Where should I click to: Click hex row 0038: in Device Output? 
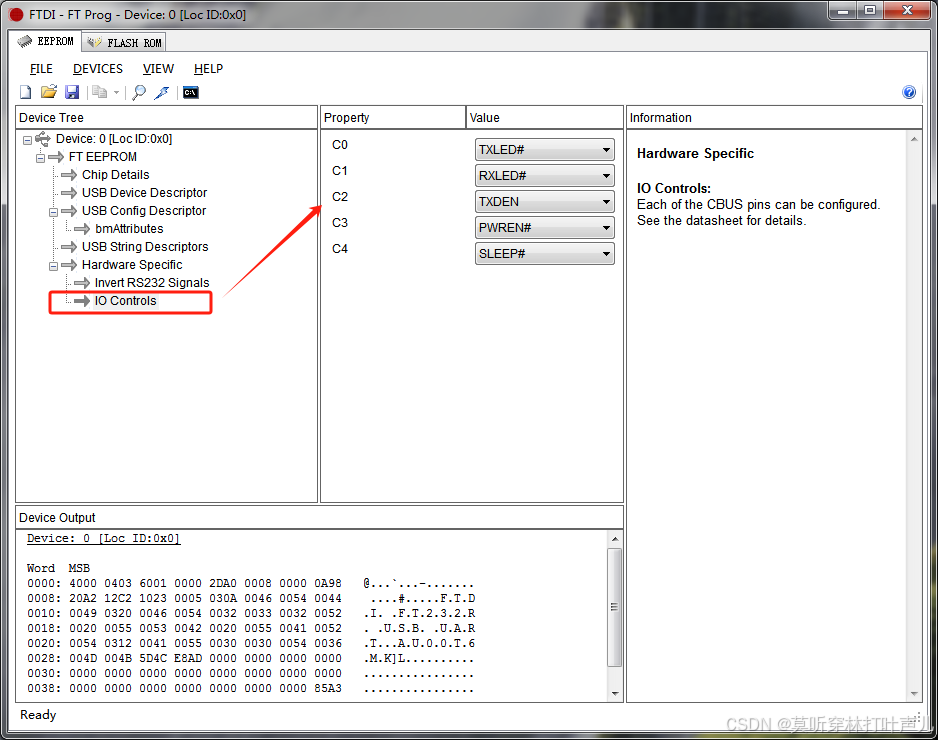pyautogui.click(x=250, y=689)
